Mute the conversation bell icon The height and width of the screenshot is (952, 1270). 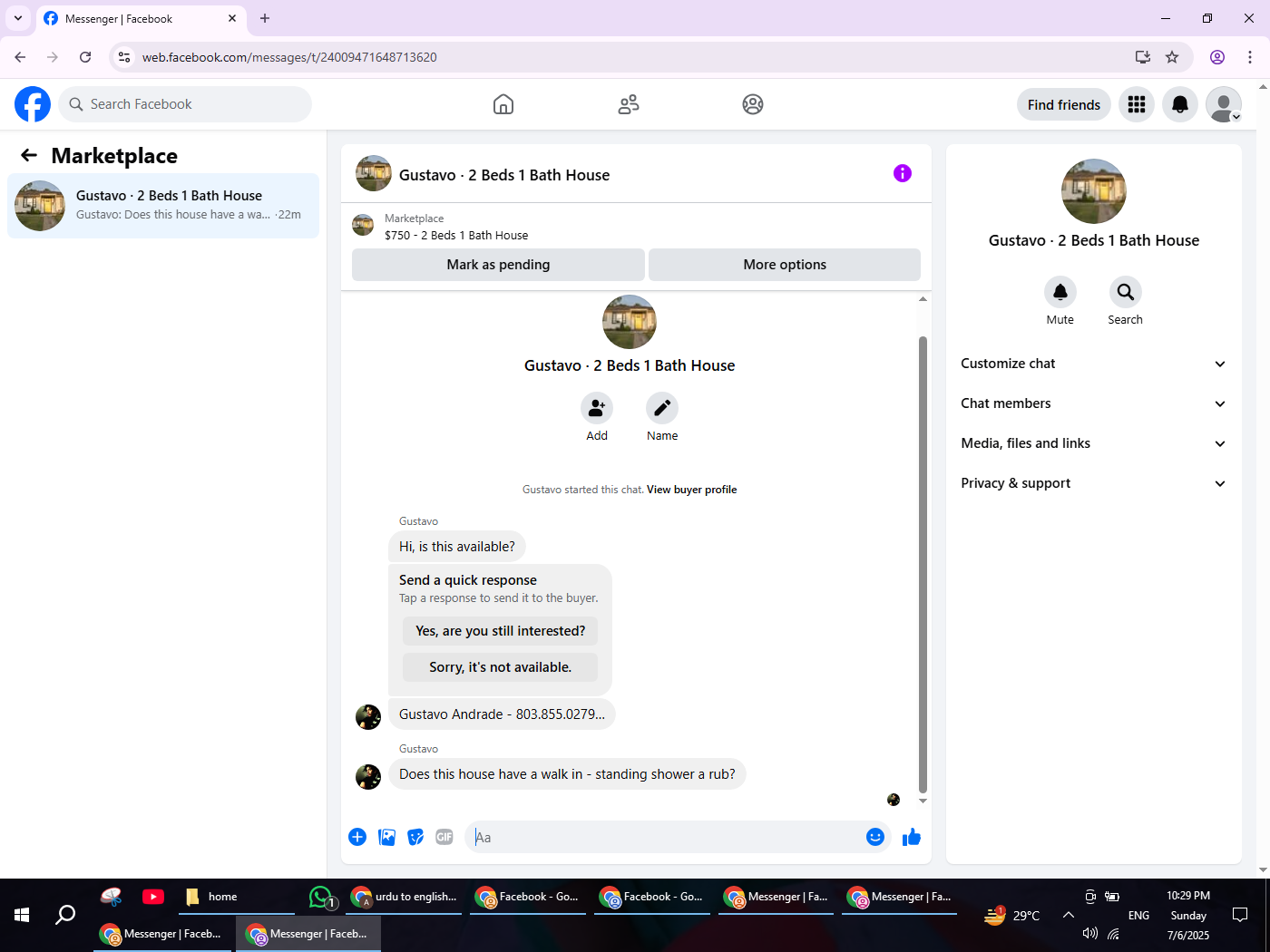[1060, 292]
